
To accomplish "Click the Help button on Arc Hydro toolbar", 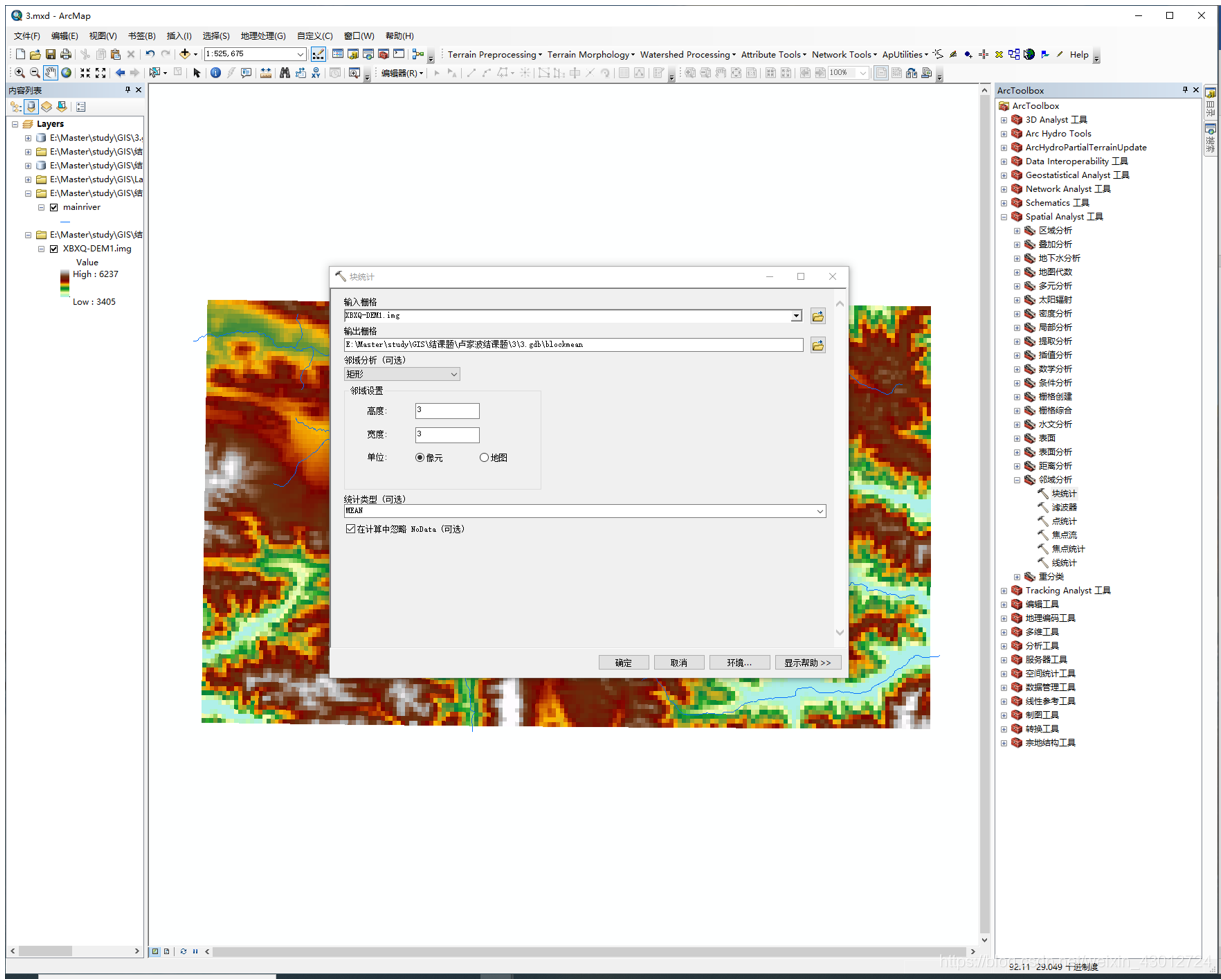I will (1079, 54).
